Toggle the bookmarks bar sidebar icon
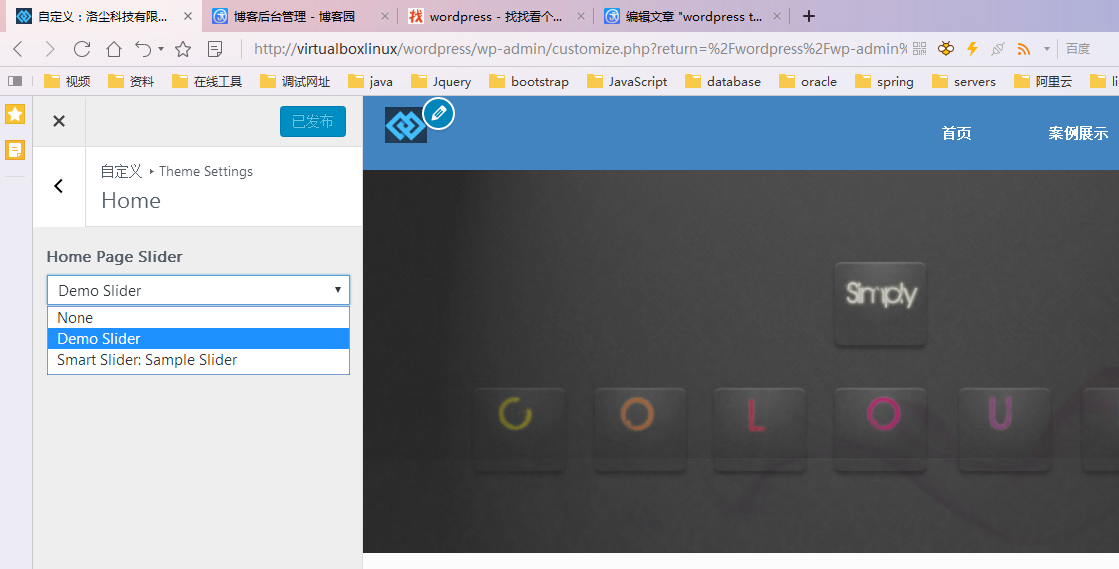The width and height of the screenshot is (1119, 569). pyautogui.click(x=15, y=81)
